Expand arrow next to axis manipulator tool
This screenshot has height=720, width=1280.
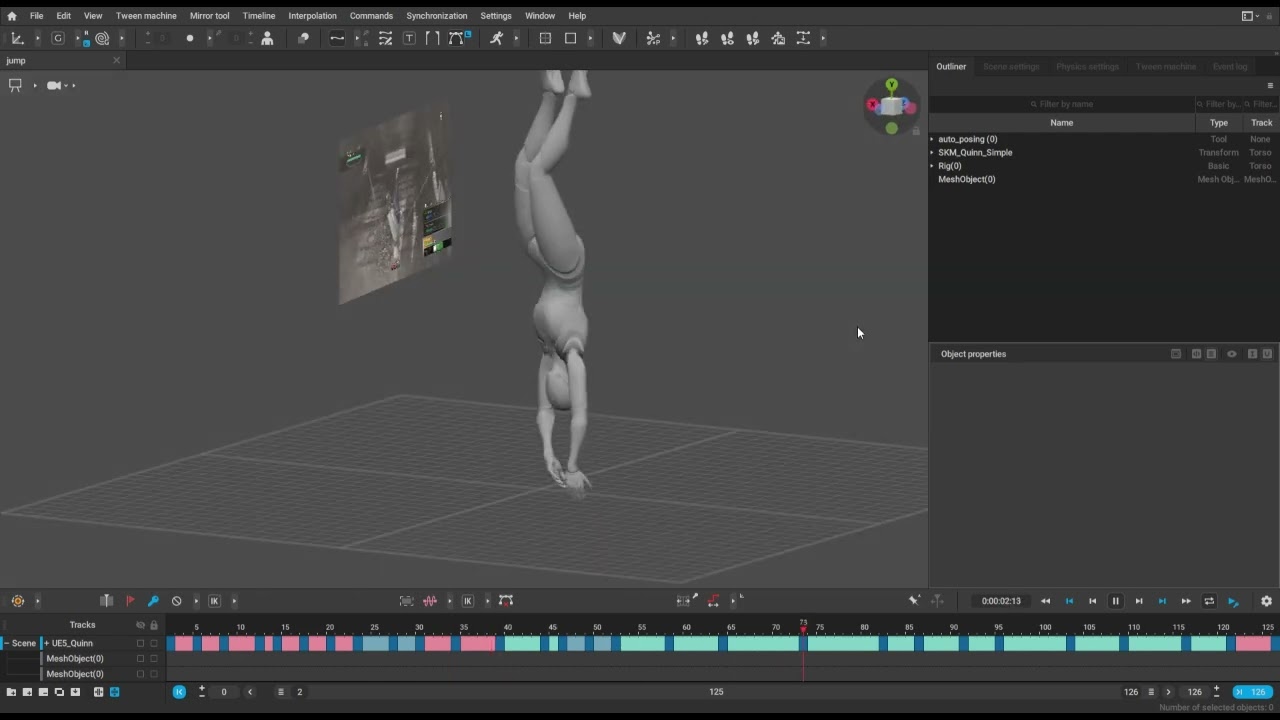point(38,38)
